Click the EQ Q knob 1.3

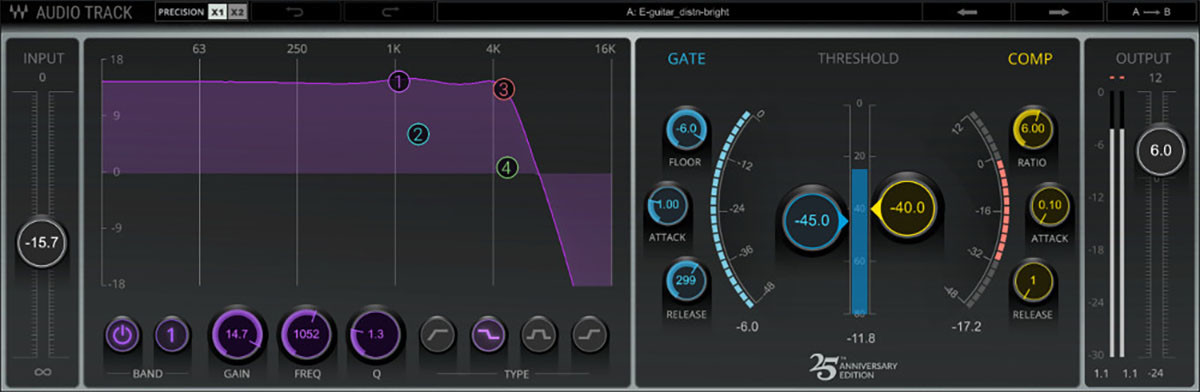(375, 335)
